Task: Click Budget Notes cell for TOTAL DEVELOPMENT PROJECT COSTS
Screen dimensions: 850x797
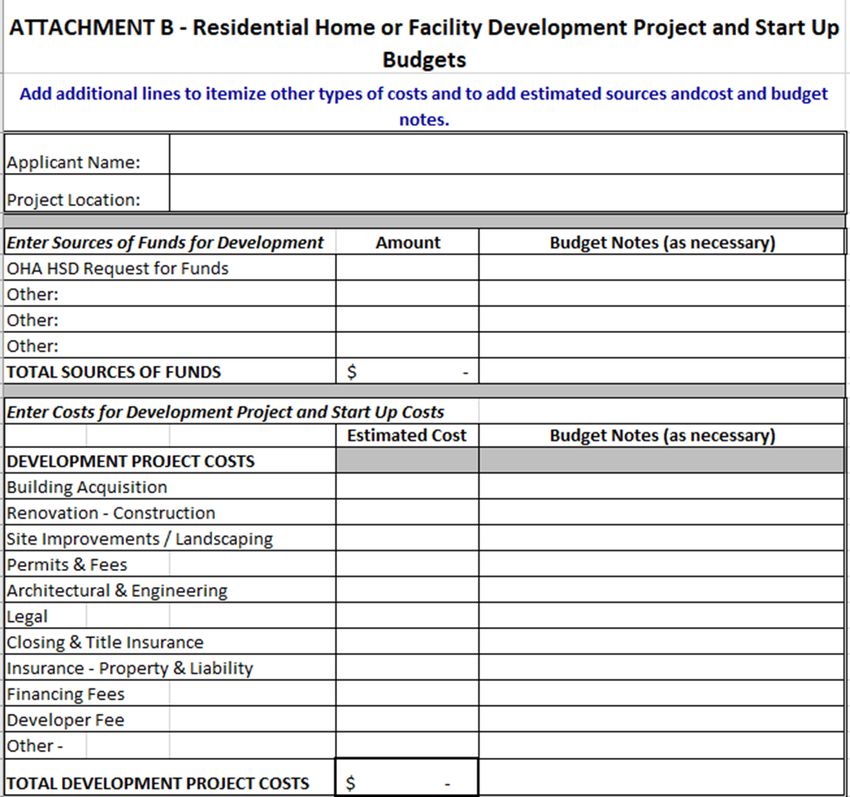Action: pos(662,777)
